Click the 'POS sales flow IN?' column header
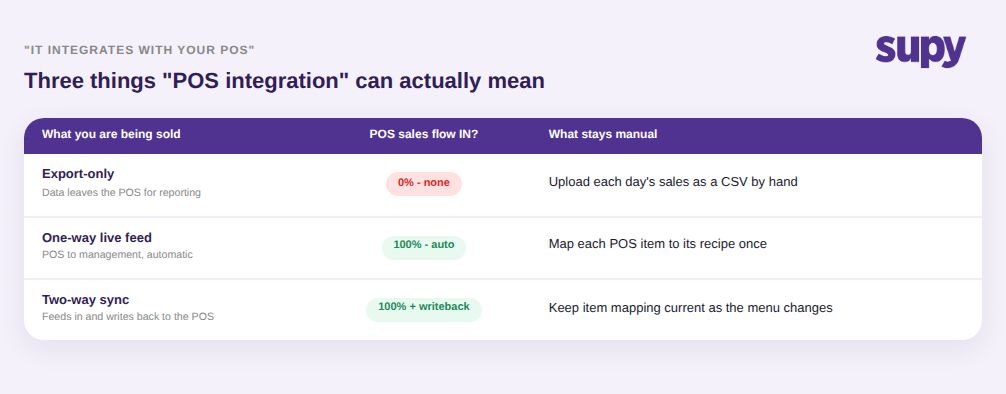The image size is (1006, 394). (423, 134)
